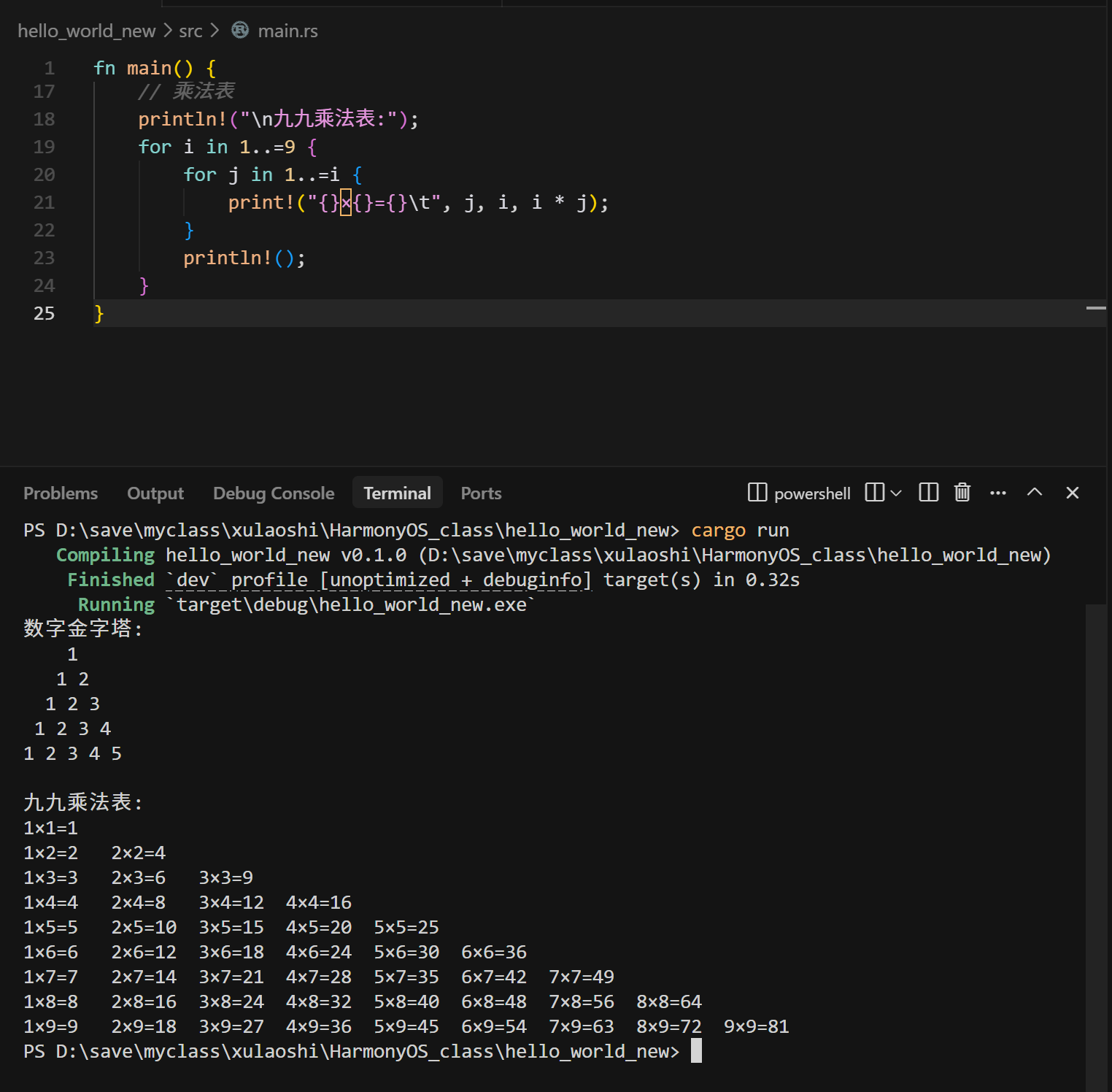Close the terminal panel
The width and height of the screenshot is (1112, 1092).
(1073, 493)
